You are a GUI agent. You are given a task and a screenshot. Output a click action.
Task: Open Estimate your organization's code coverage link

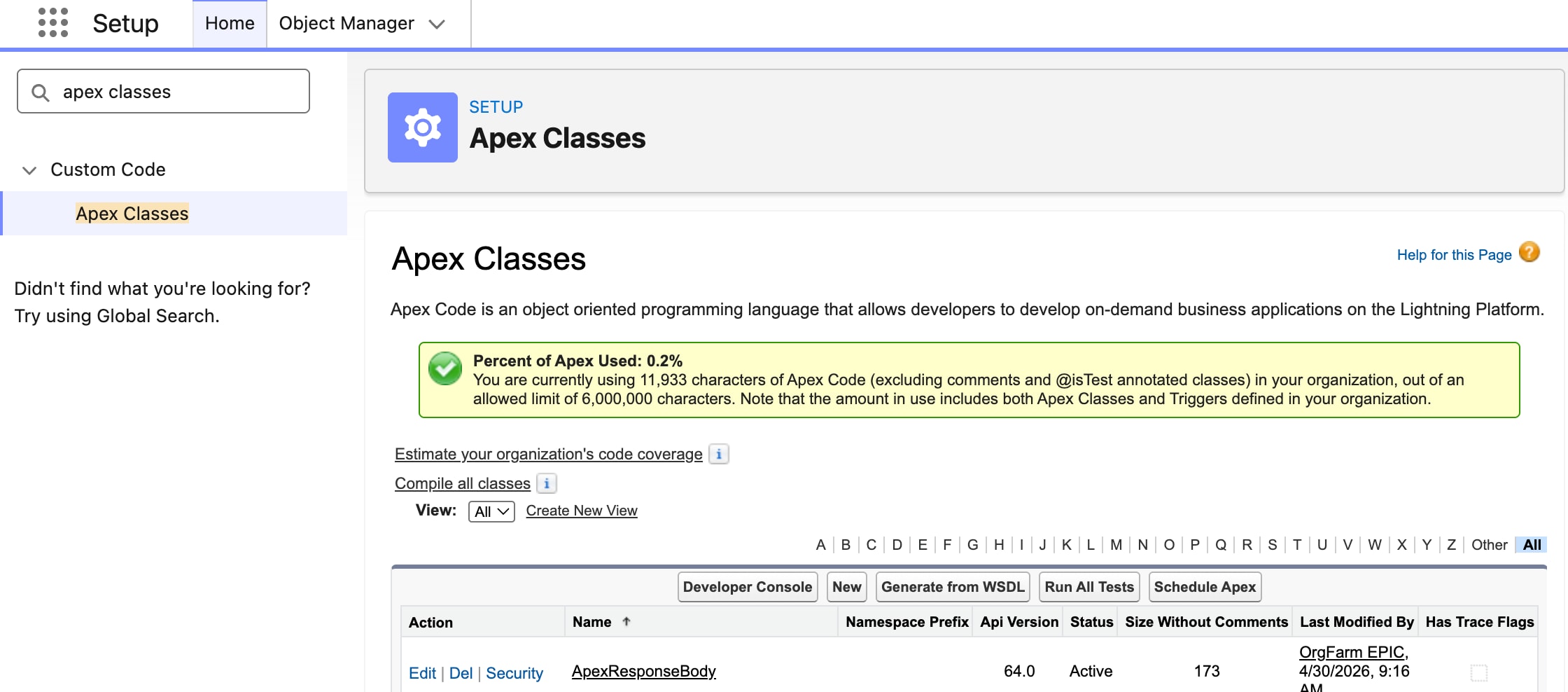(549, 454)
